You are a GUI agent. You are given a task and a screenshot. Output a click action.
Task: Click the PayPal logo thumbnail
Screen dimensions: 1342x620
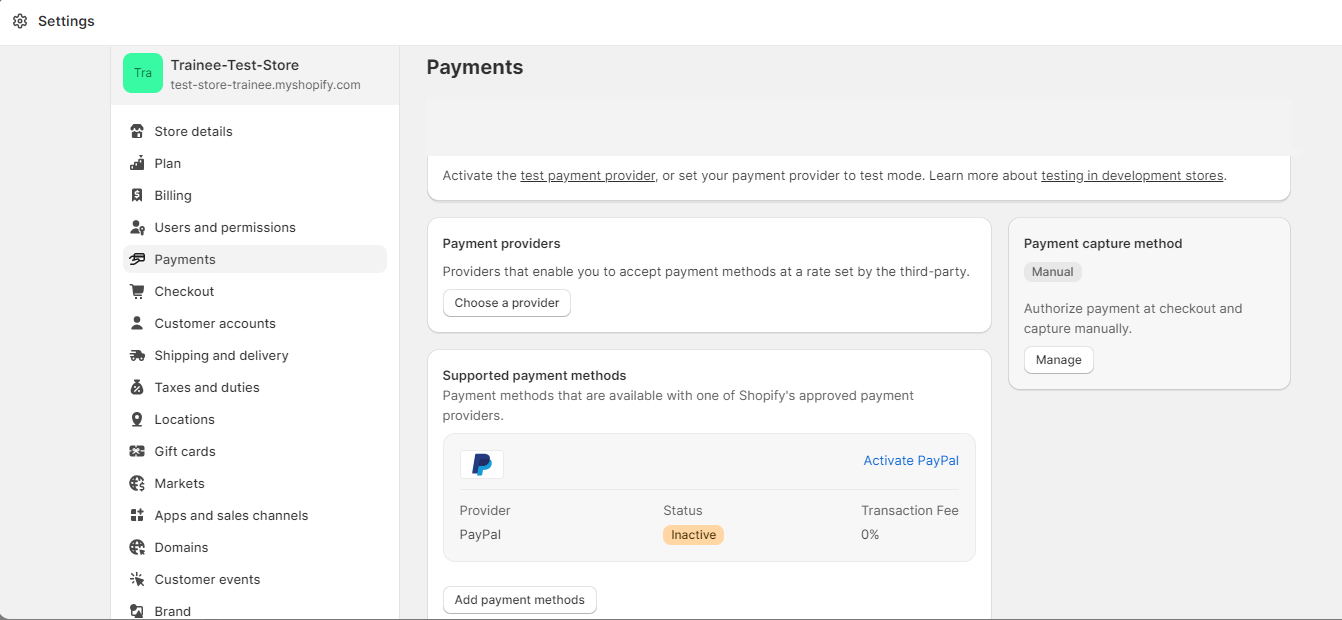(x=481, y=463)
